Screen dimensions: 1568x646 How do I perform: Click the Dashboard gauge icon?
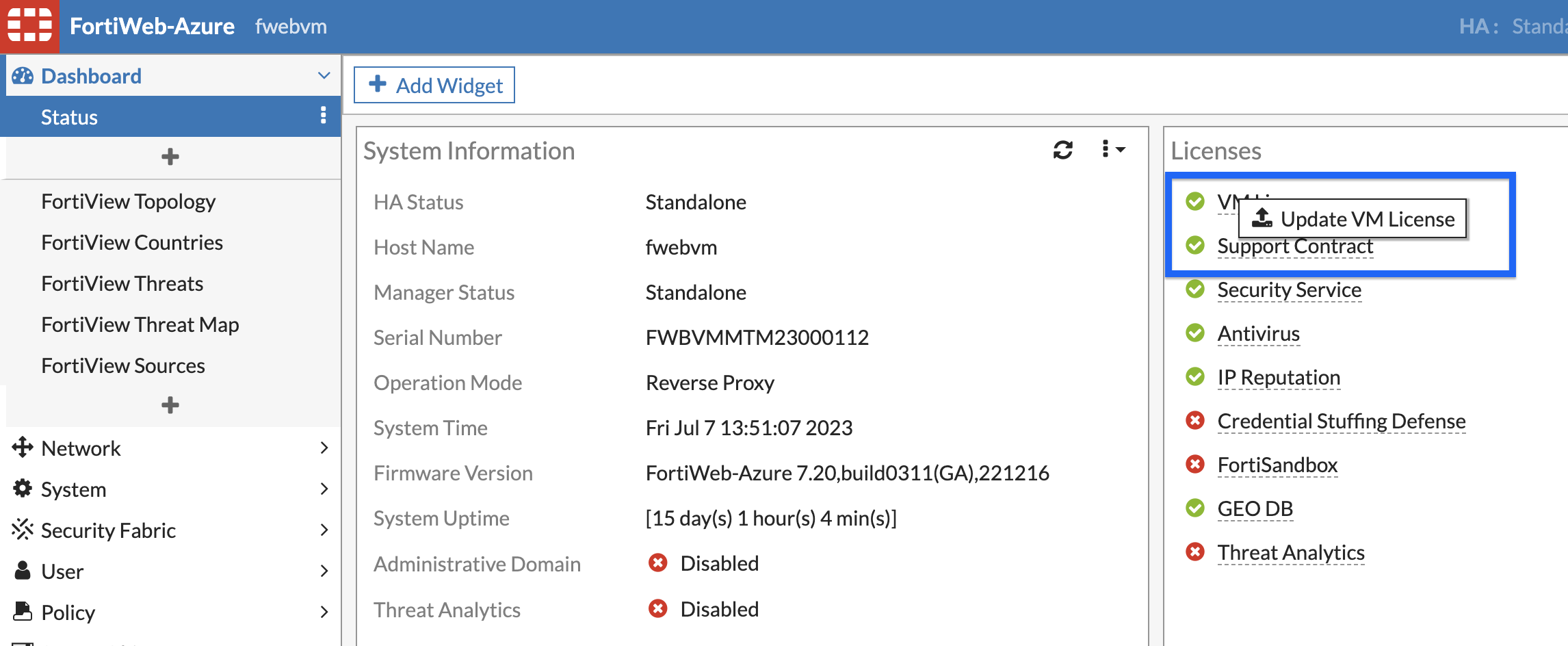(x=23, y=76)
